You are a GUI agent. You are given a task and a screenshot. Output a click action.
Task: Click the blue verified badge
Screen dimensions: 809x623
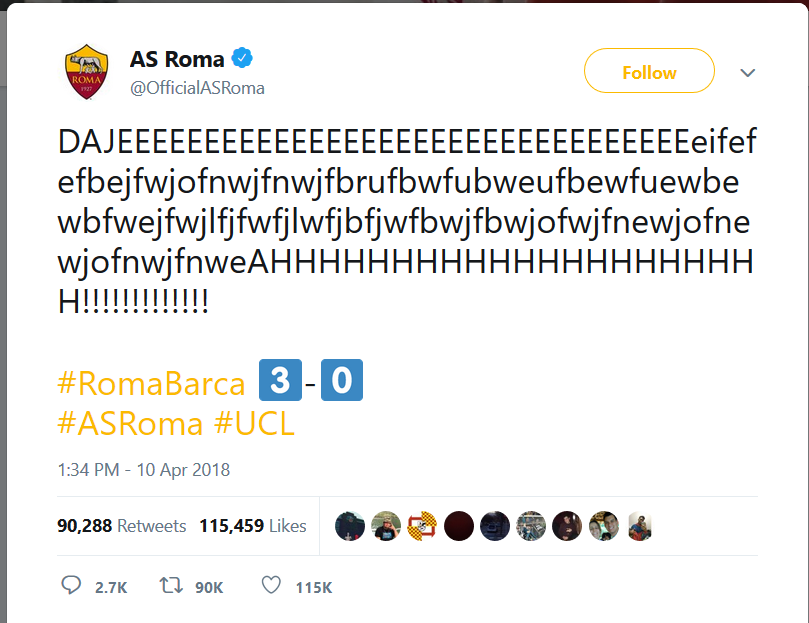pyautogui.click(x=244, y=59)
